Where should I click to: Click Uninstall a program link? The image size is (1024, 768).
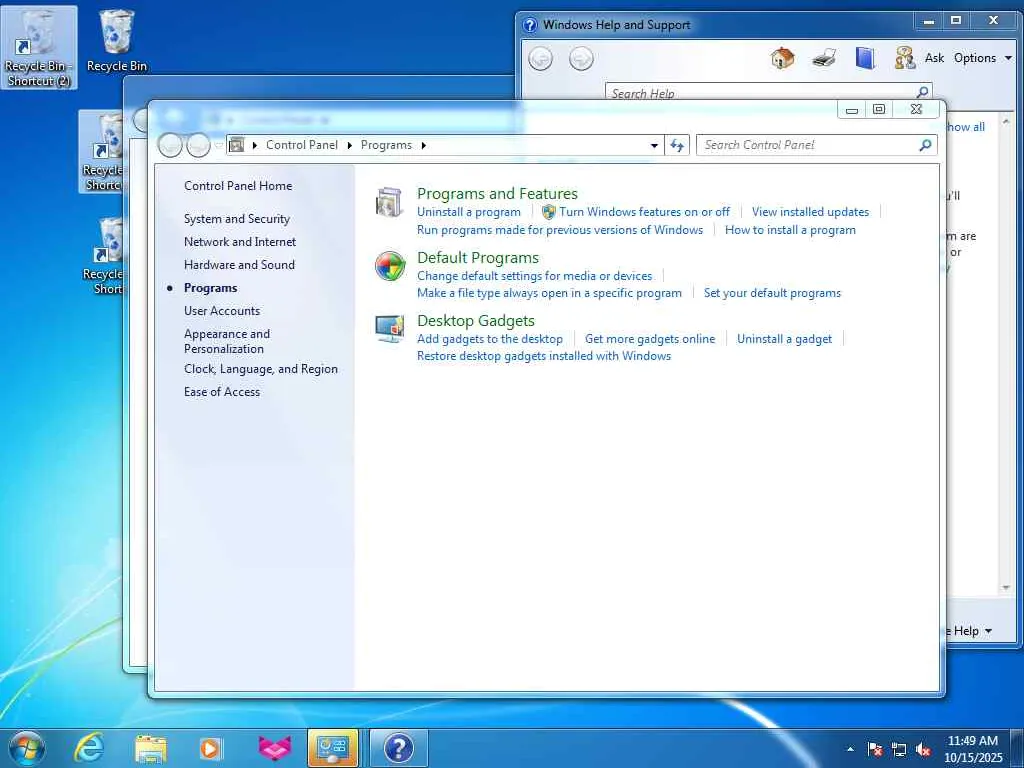468,212
